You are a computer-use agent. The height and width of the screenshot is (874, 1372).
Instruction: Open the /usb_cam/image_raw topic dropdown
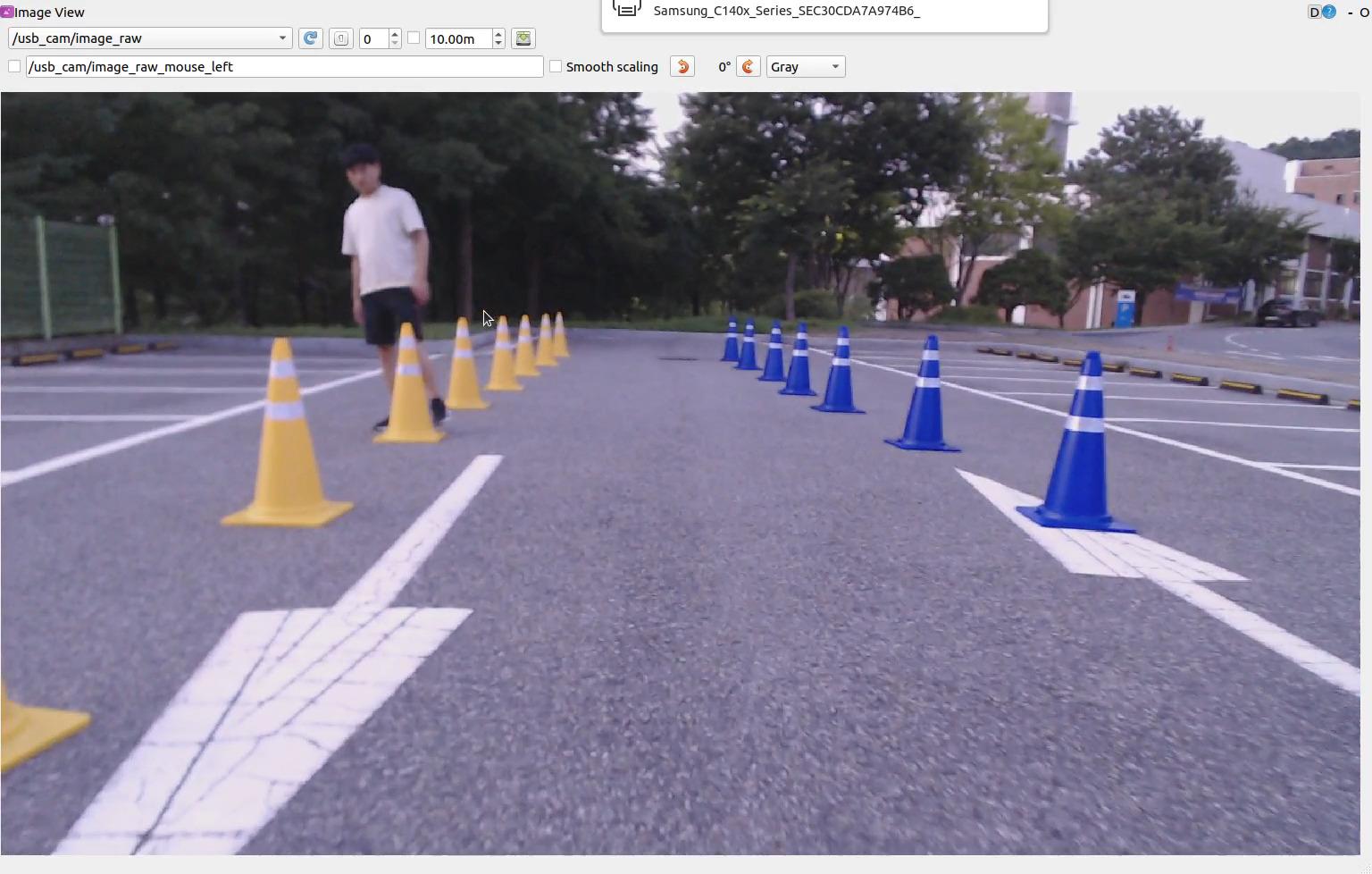click(x=149, y=38)
